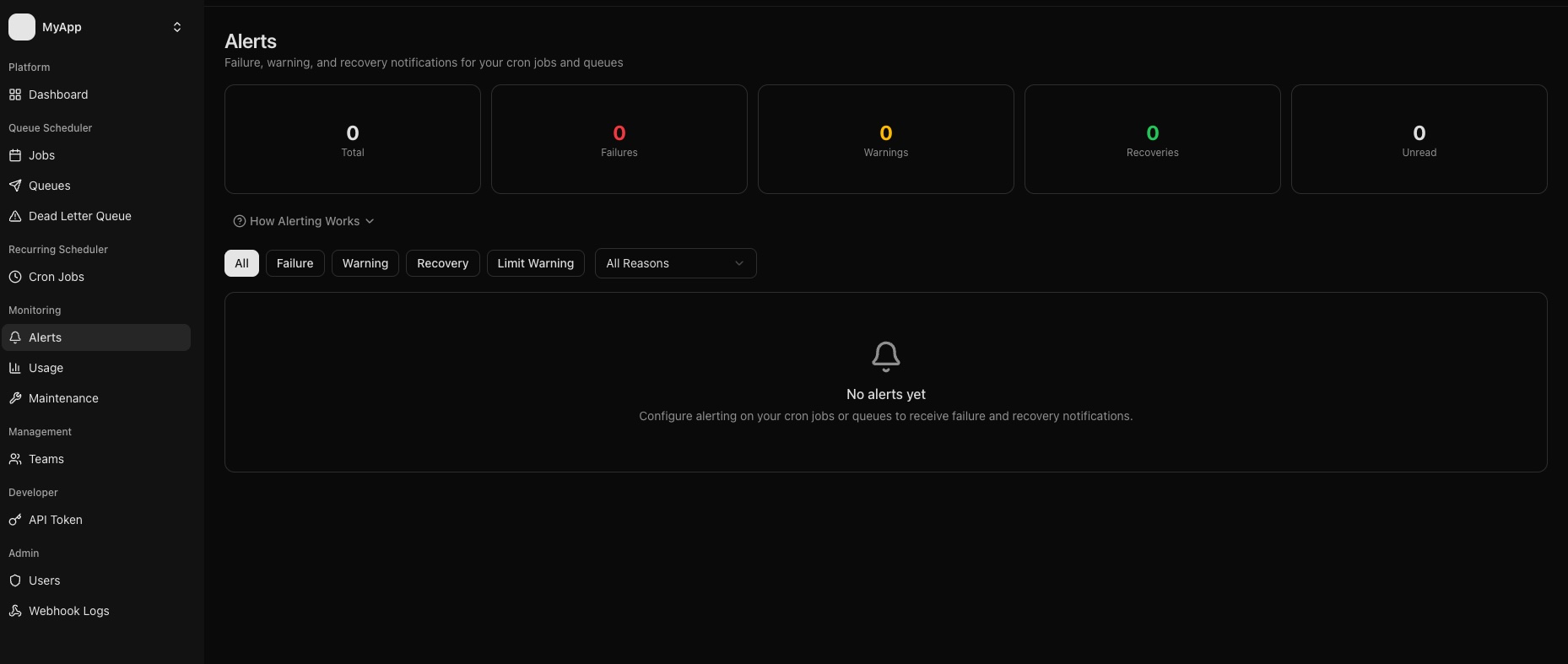Filter alerts by Failure

point(295,263)
